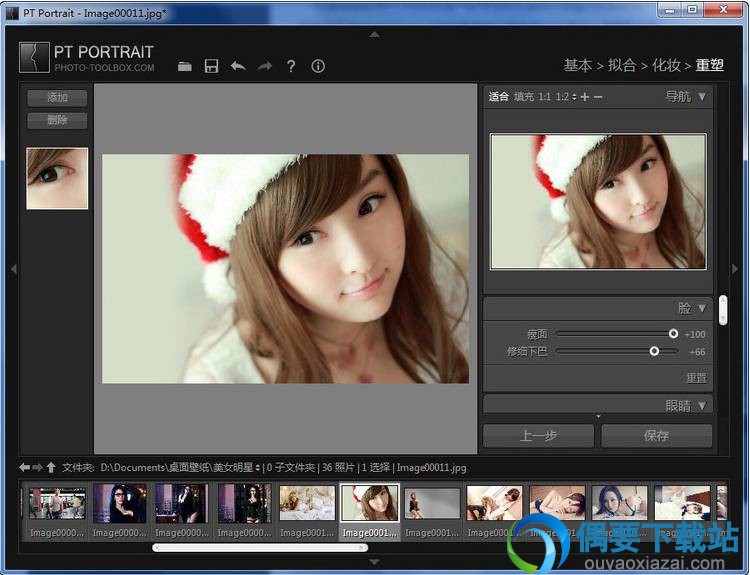Collapse the 脸 face section

tap(702, 308)
